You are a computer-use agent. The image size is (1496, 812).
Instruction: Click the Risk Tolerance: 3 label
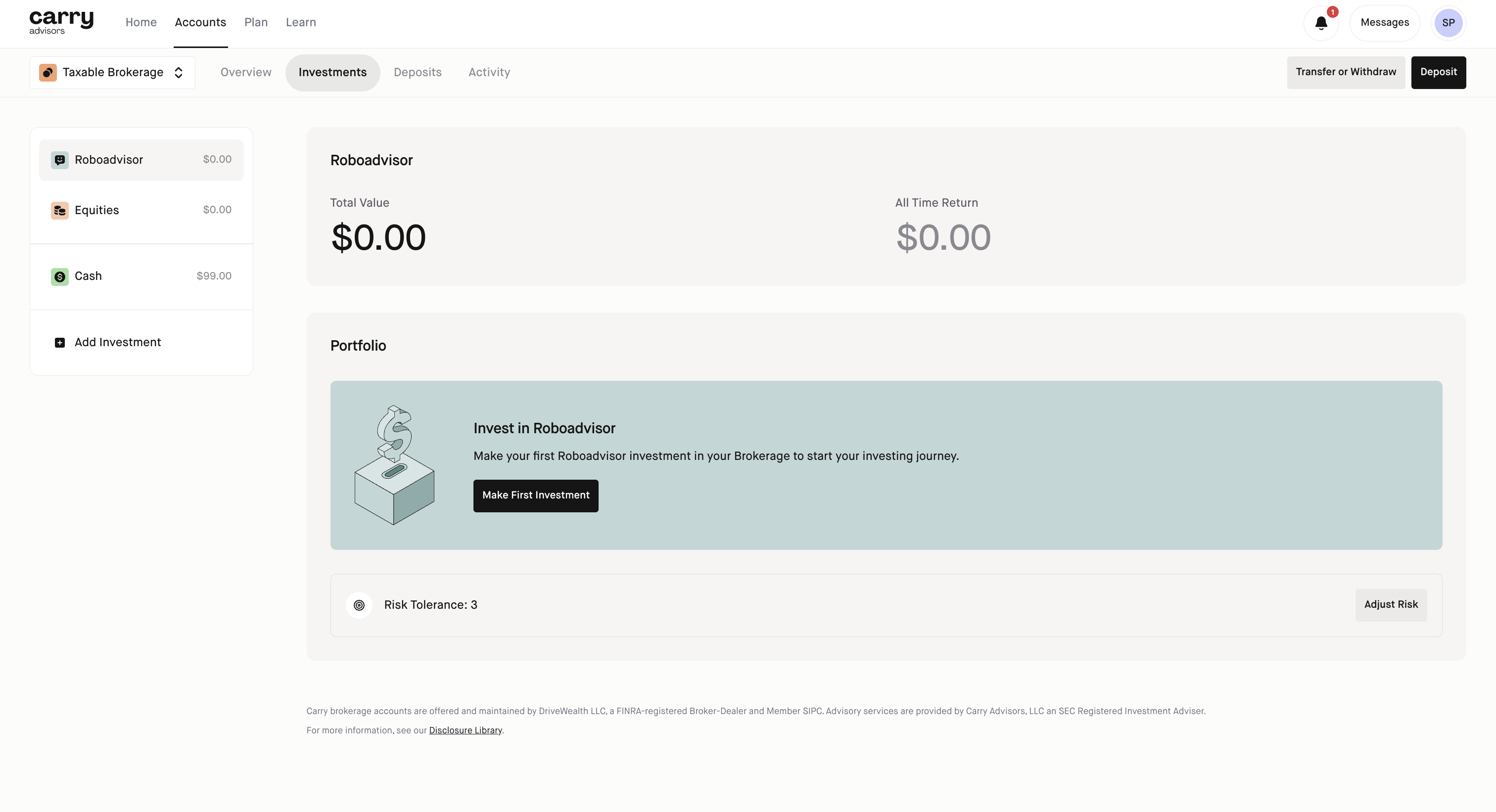(430, 605)
